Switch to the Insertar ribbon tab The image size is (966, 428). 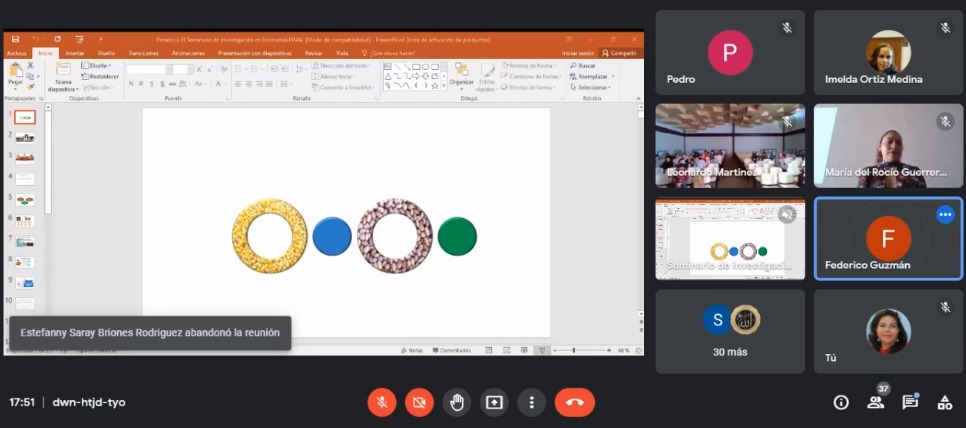tap(74, 53)
